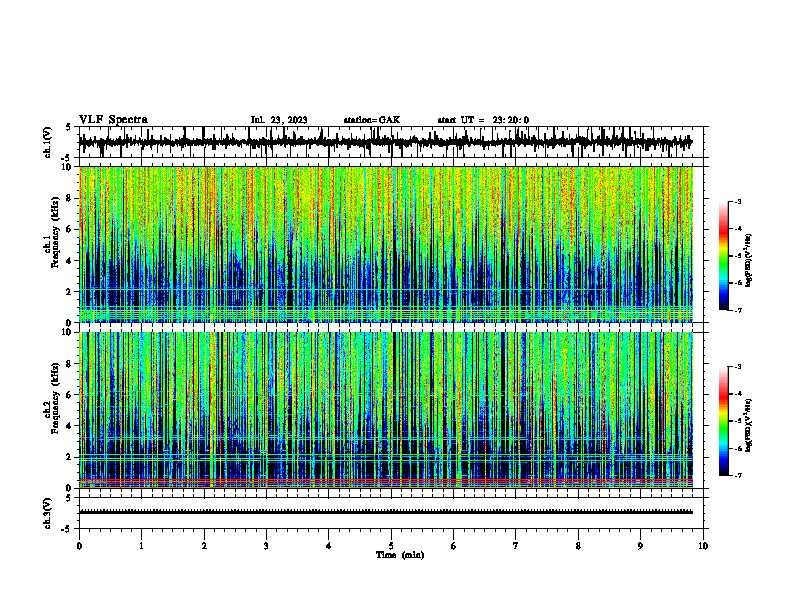Click the 0 minute tick label

(79, 546)
